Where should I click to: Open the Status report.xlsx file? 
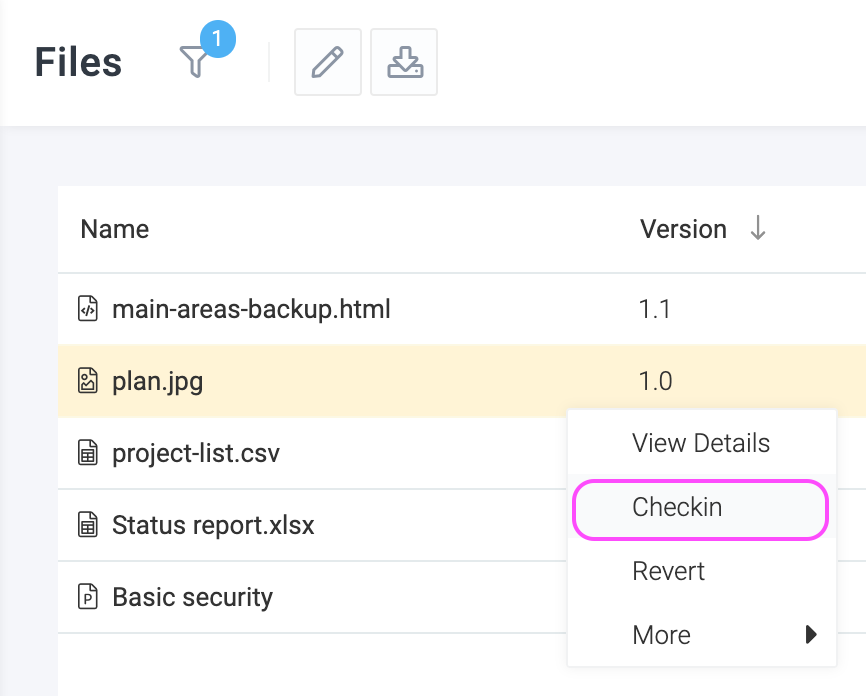[213, 525]
